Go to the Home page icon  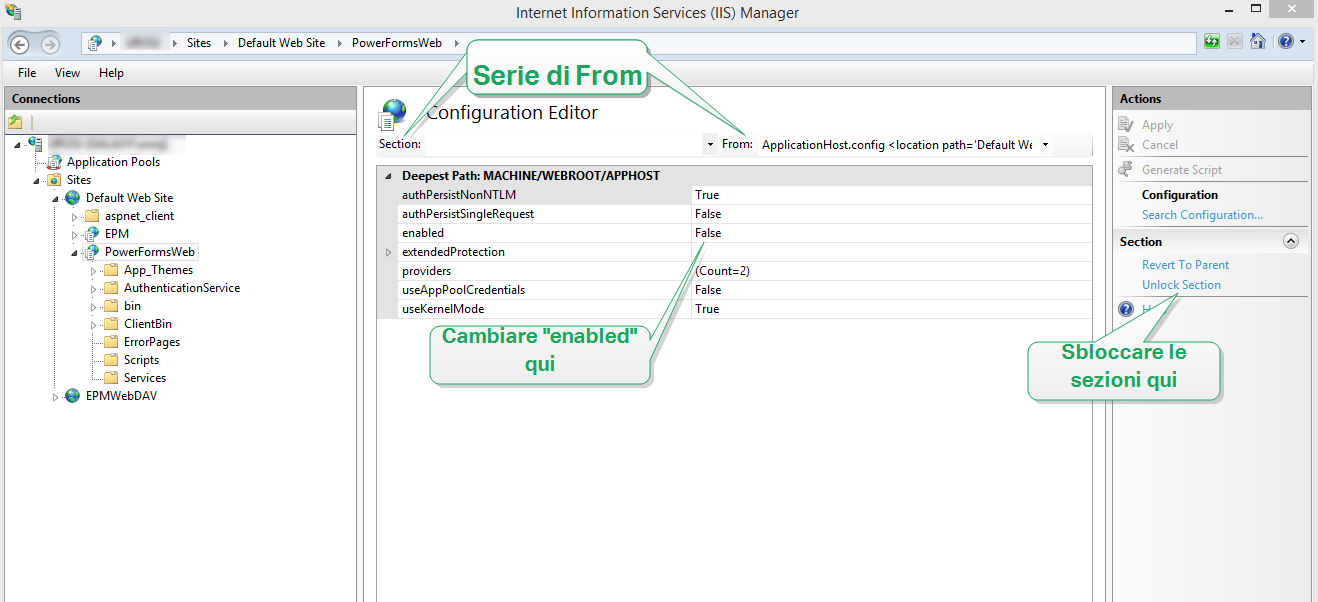[x=1258, y=42]
